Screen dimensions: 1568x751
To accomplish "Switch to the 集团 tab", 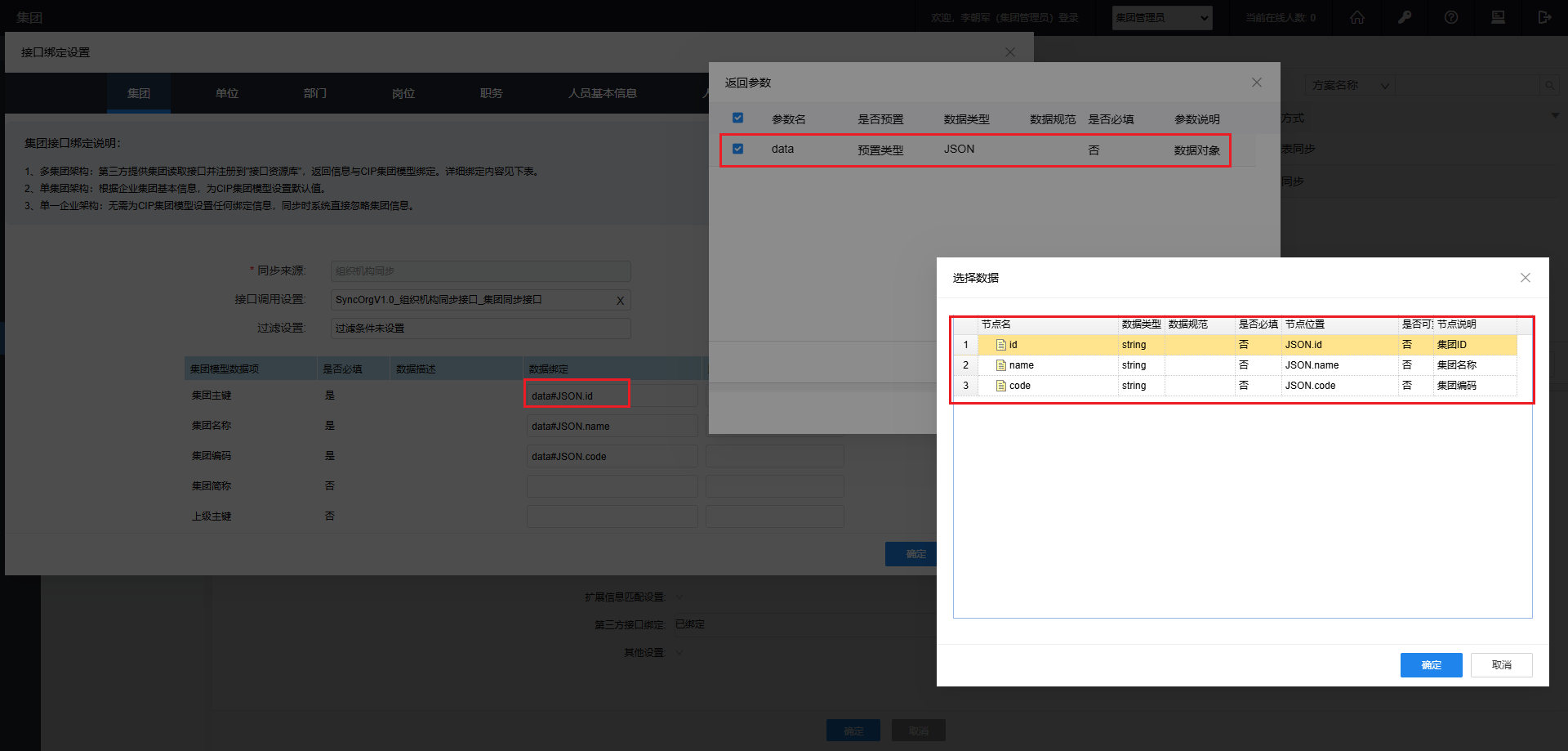I will (x=139, y=93).
